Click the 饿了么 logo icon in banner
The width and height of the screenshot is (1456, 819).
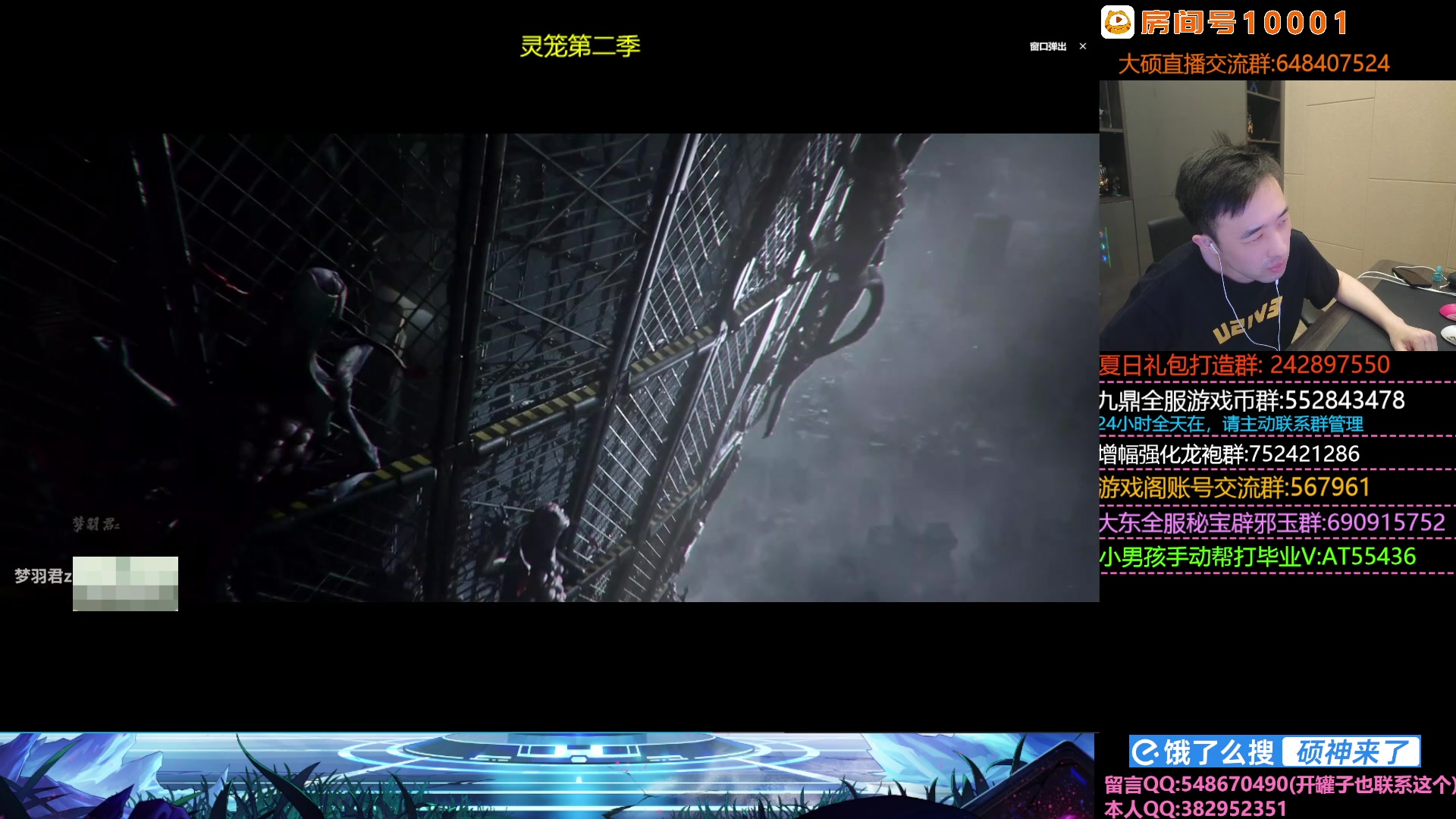[1146, 752]
